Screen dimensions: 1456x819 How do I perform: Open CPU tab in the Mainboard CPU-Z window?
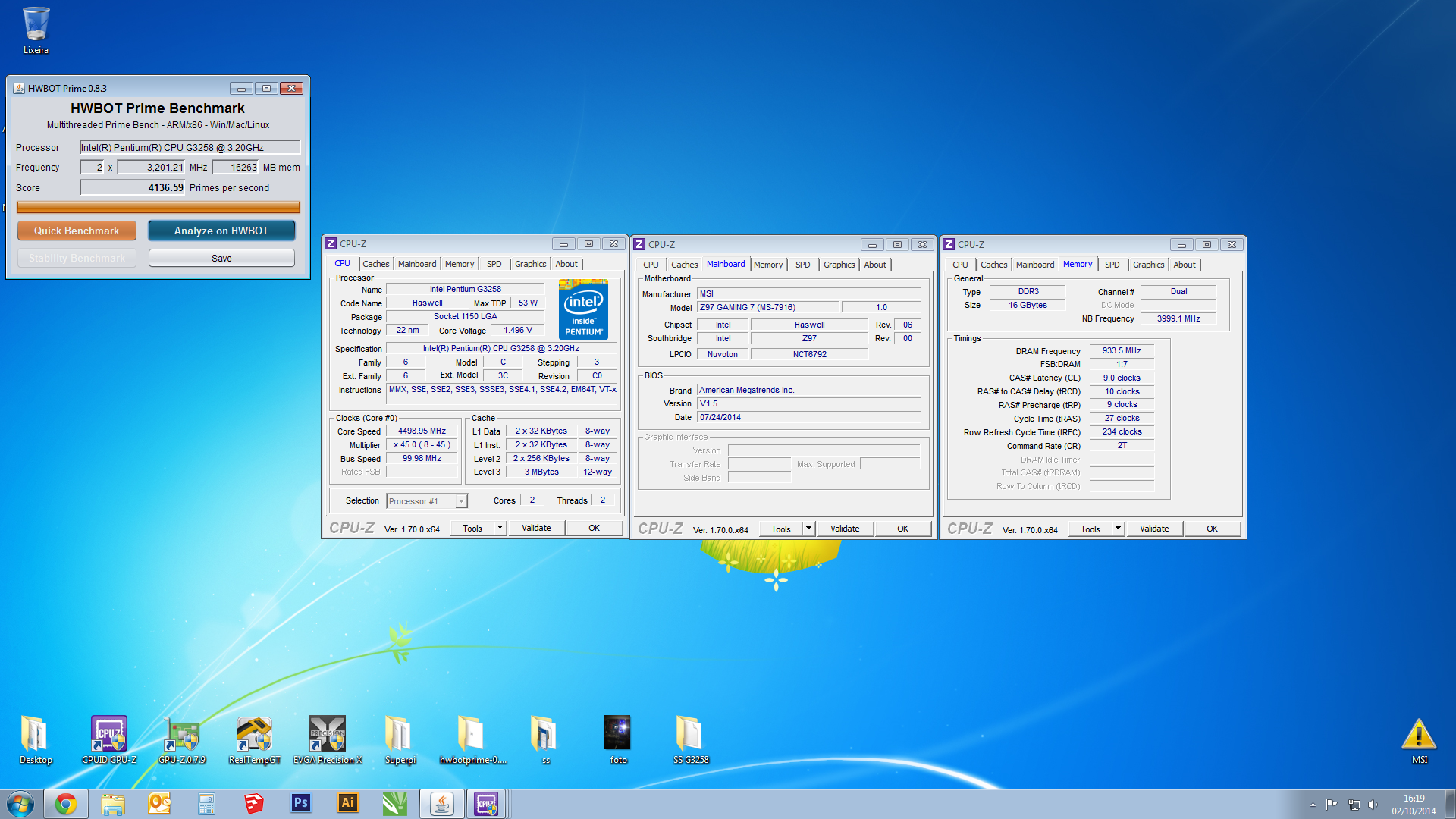point(651,265)
